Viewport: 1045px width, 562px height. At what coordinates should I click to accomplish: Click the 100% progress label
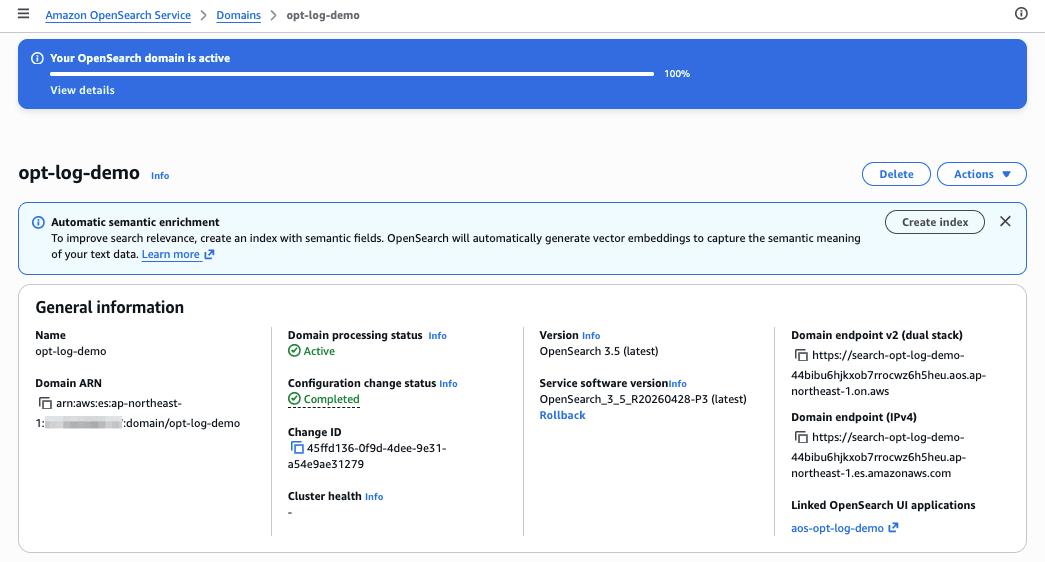[676, 74]
